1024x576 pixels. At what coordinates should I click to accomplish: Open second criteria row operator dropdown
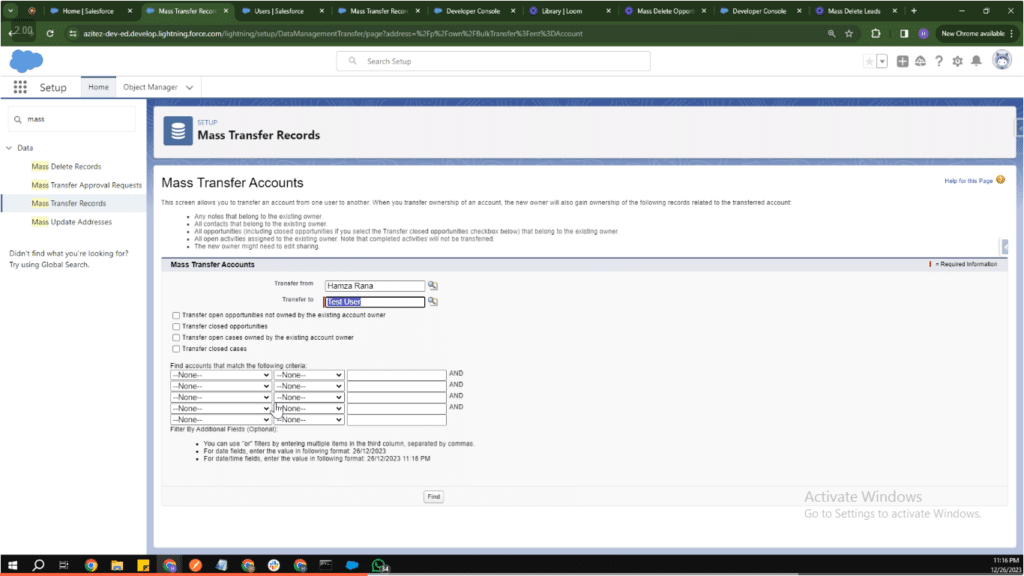[309, 386]
